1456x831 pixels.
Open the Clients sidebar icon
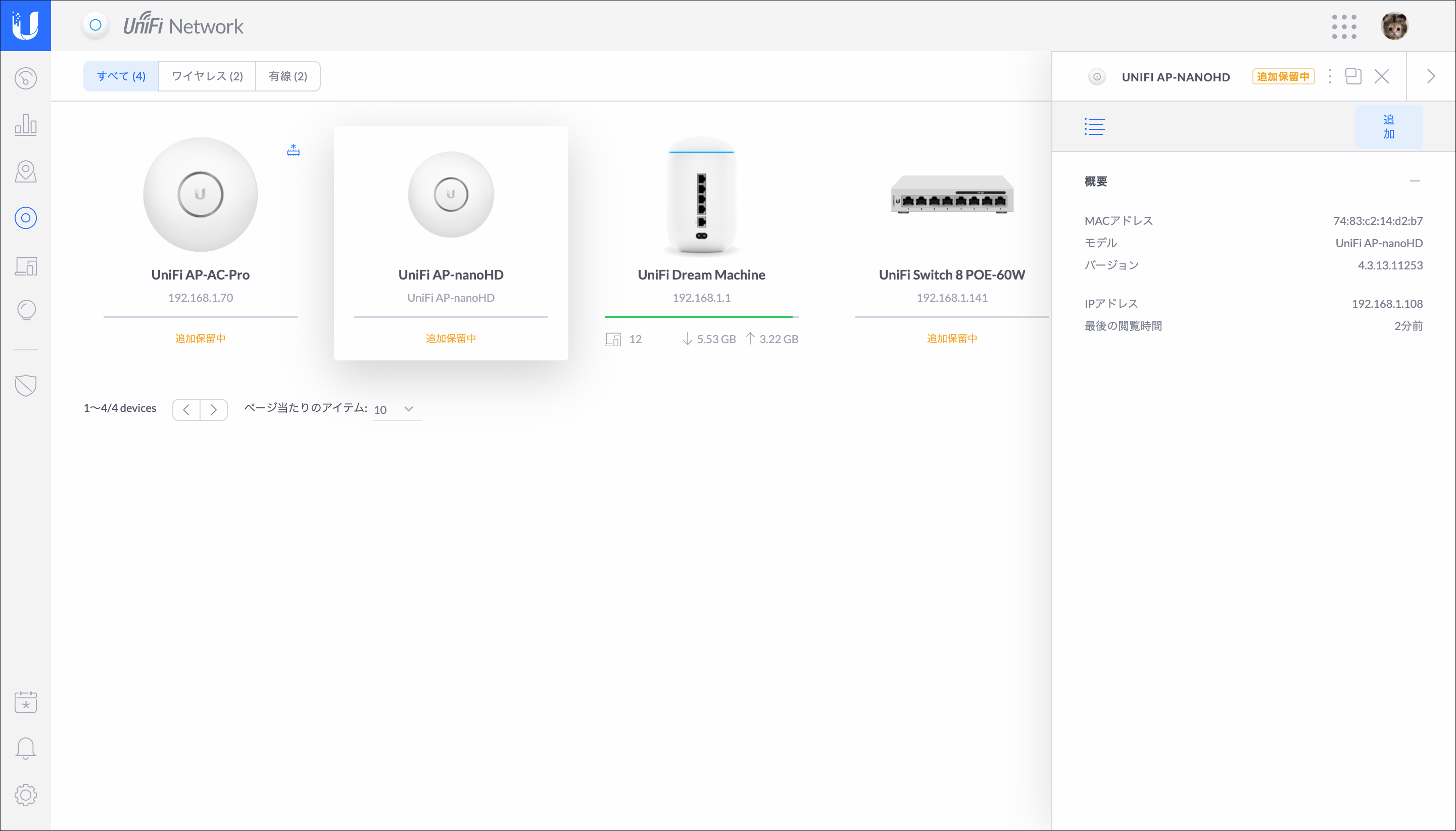26,265
